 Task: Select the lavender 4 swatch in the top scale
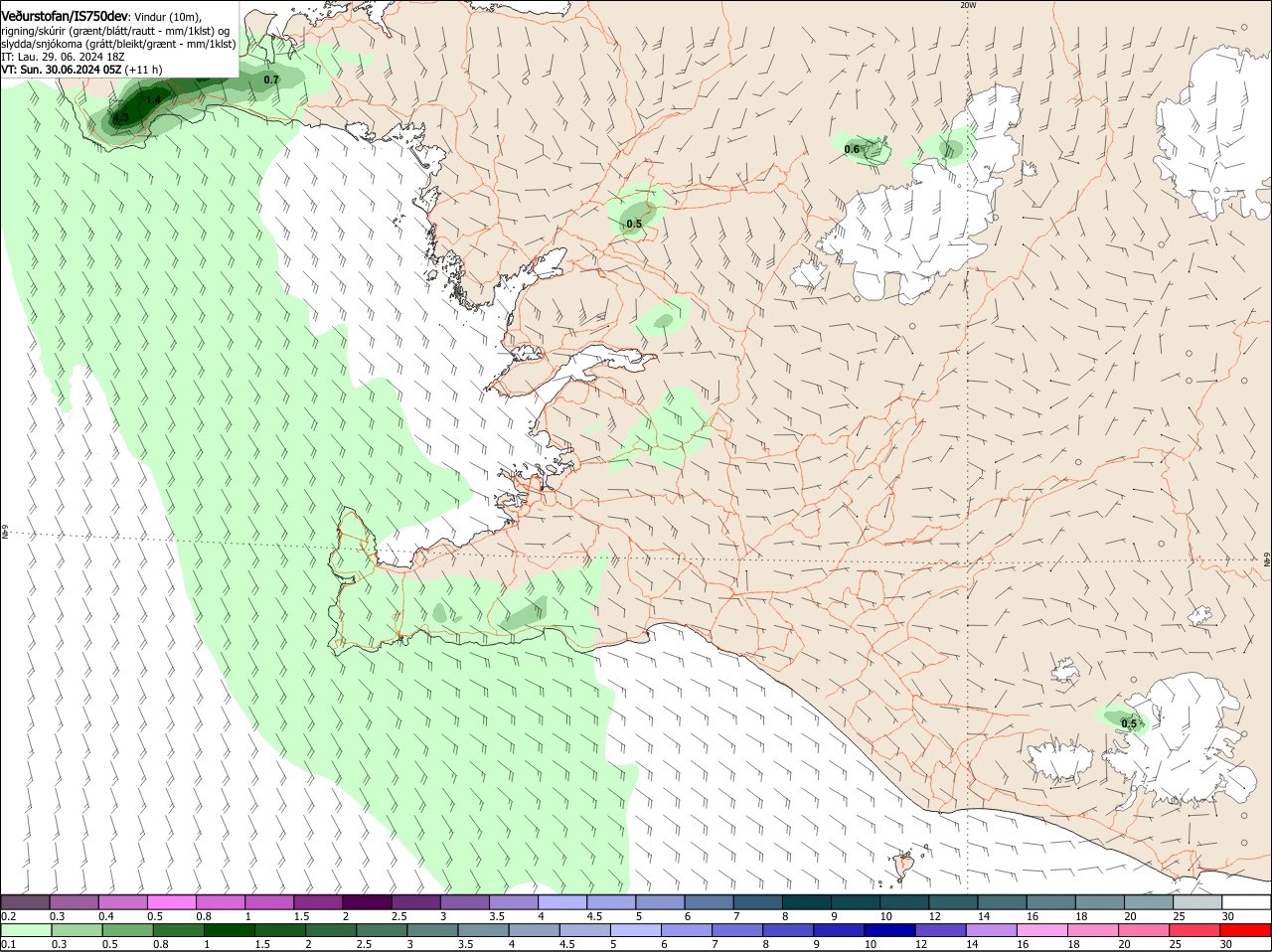(x=561, y=902)
